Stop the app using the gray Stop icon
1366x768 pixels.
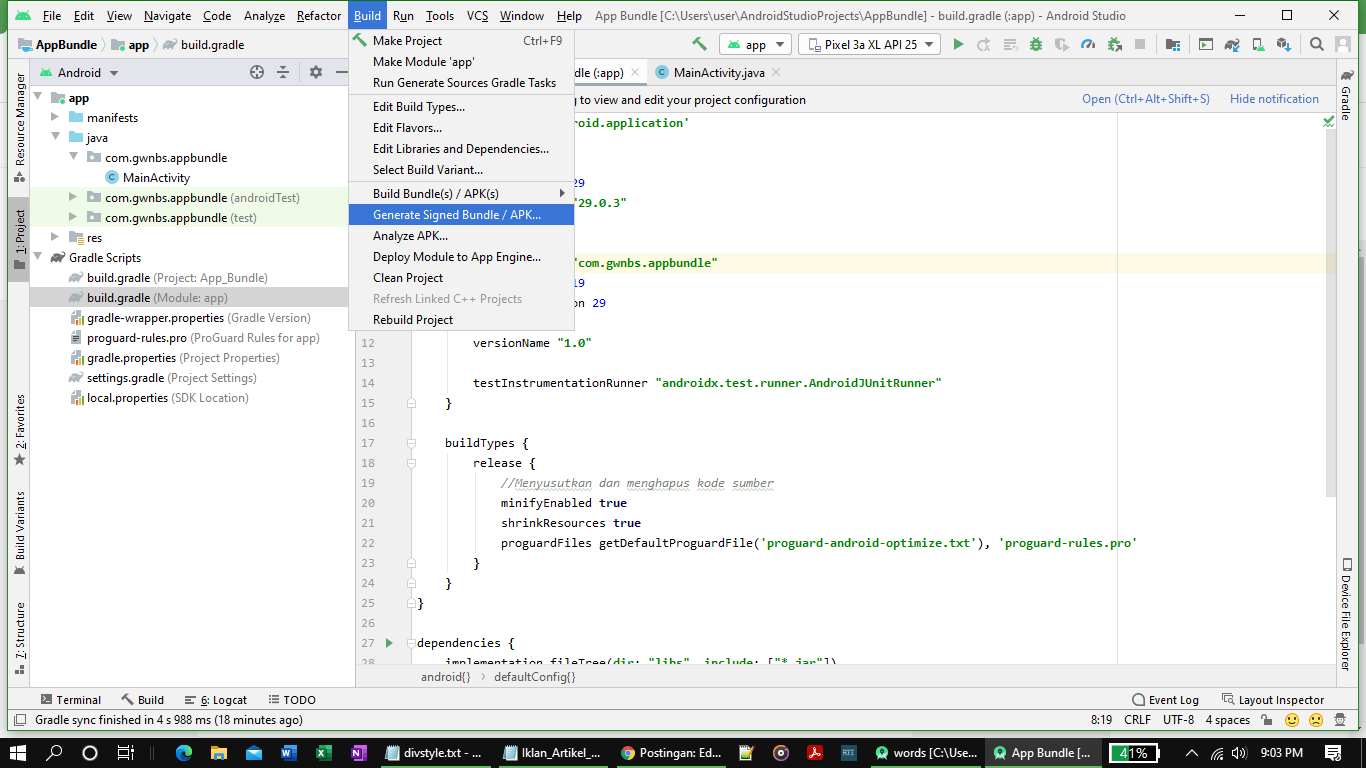[x=1139, y=44]
